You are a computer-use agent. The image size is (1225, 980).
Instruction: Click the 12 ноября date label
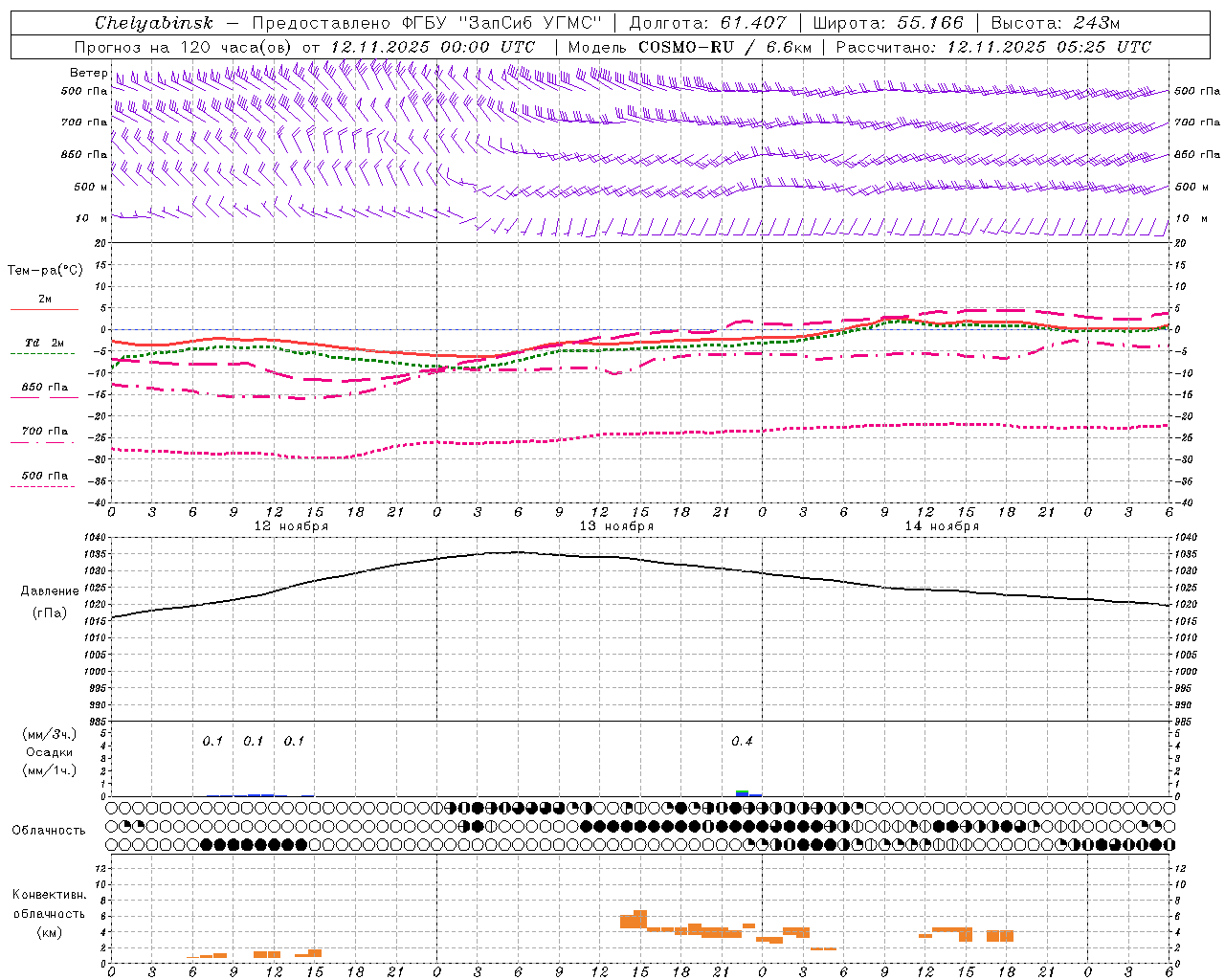pos(291,526)
